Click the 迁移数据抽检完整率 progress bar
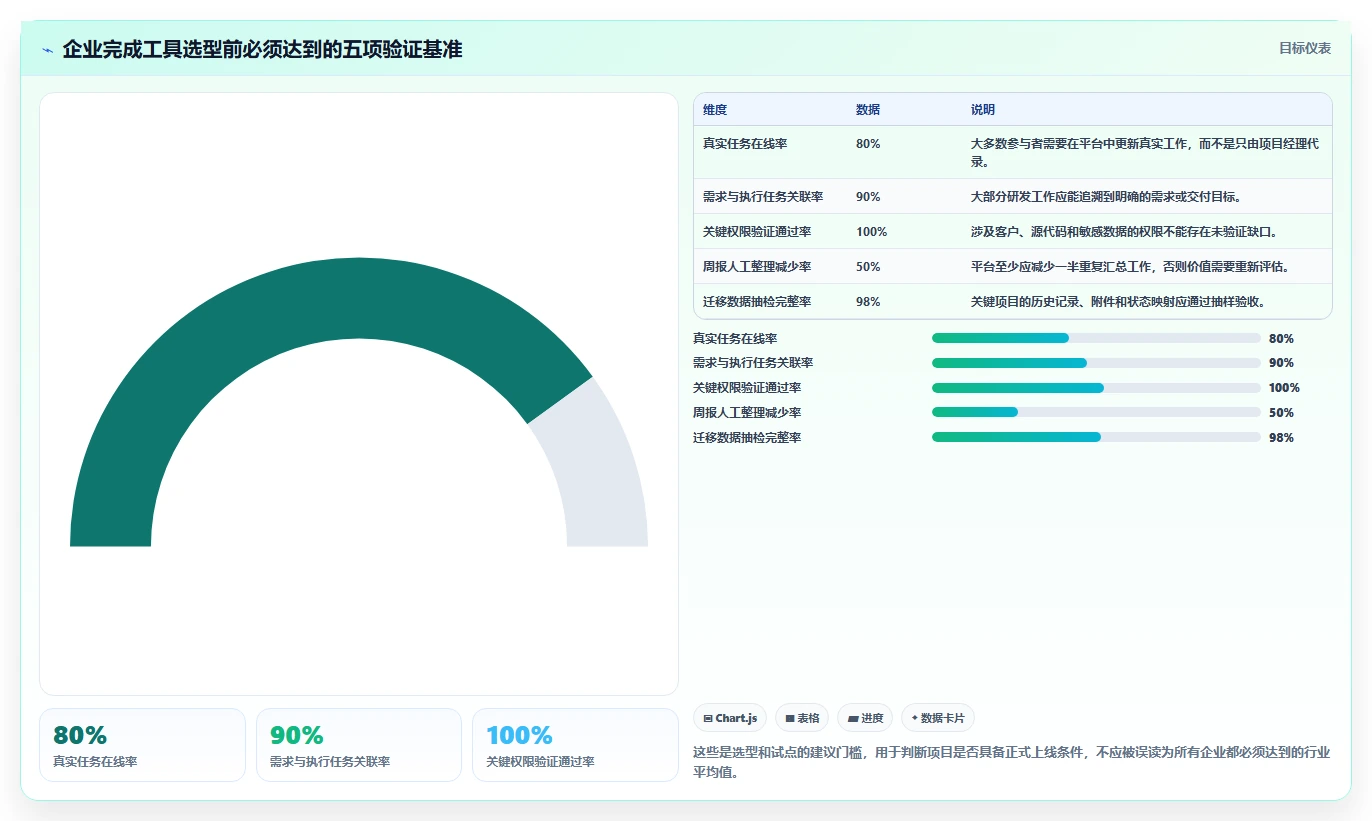This screenshot has height=821, width=1372. (1096, 437)
